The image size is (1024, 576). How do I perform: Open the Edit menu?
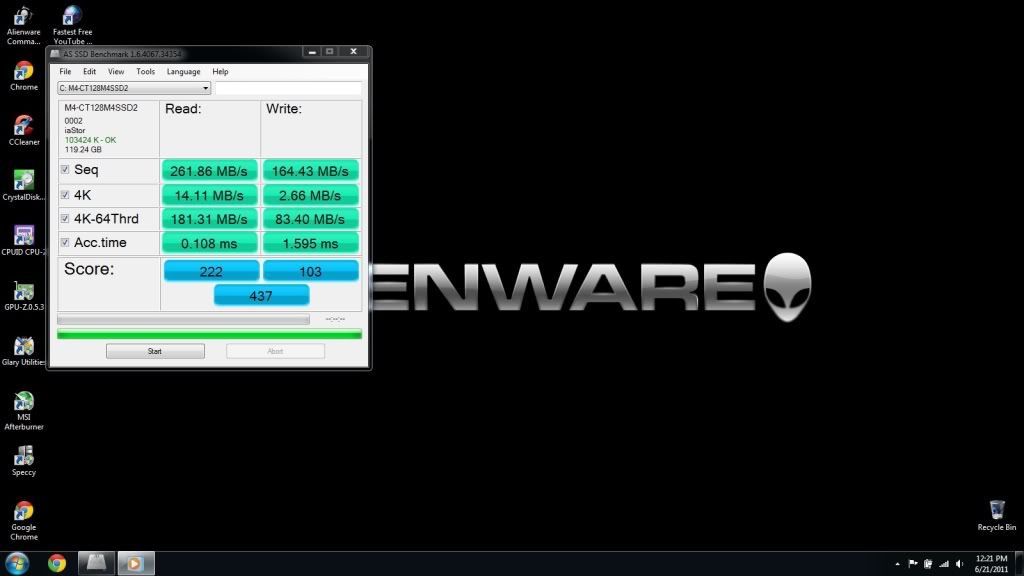coord(89,72)
